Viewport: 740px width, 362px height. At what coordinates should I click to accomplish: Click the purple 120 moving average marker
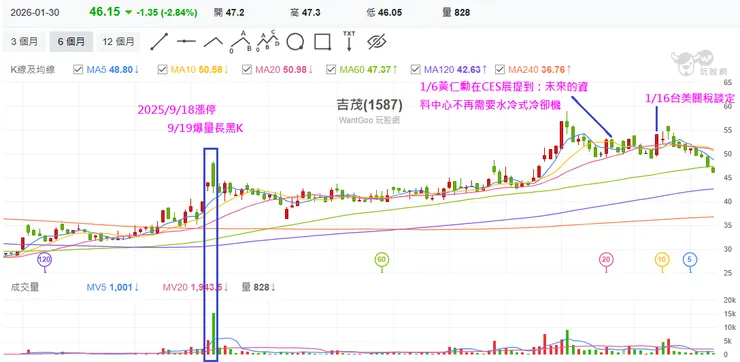[45, 259]
